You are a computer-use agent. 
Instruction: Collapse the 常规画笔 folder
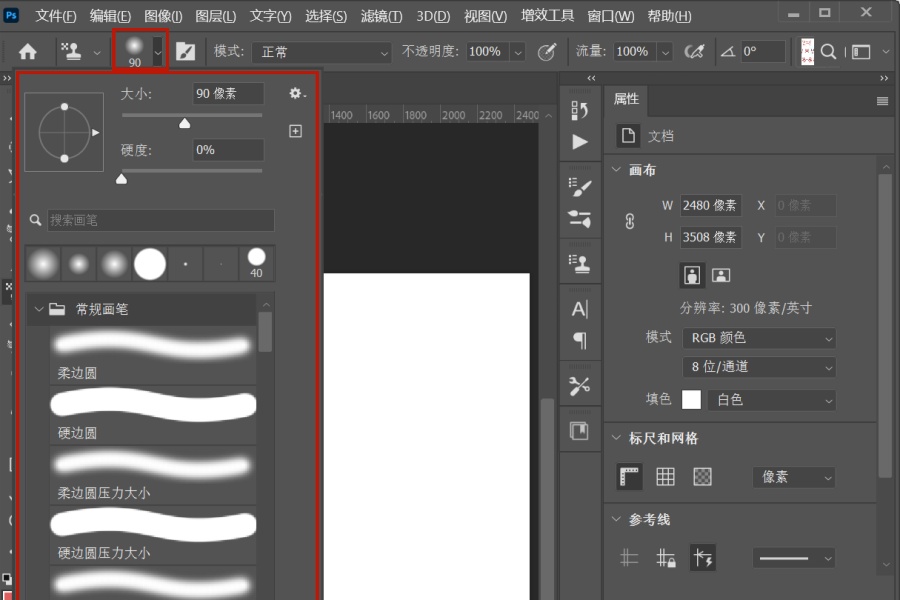coord(38,309)
